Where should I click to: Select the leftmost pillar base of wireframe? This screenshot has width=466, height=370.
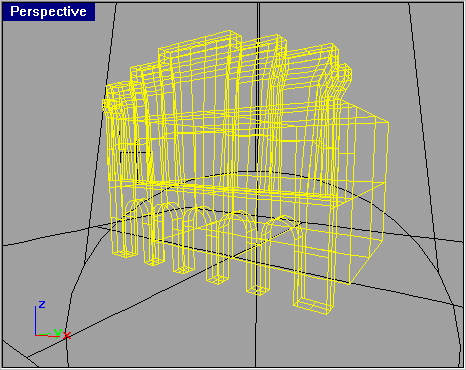coord(125,253)
